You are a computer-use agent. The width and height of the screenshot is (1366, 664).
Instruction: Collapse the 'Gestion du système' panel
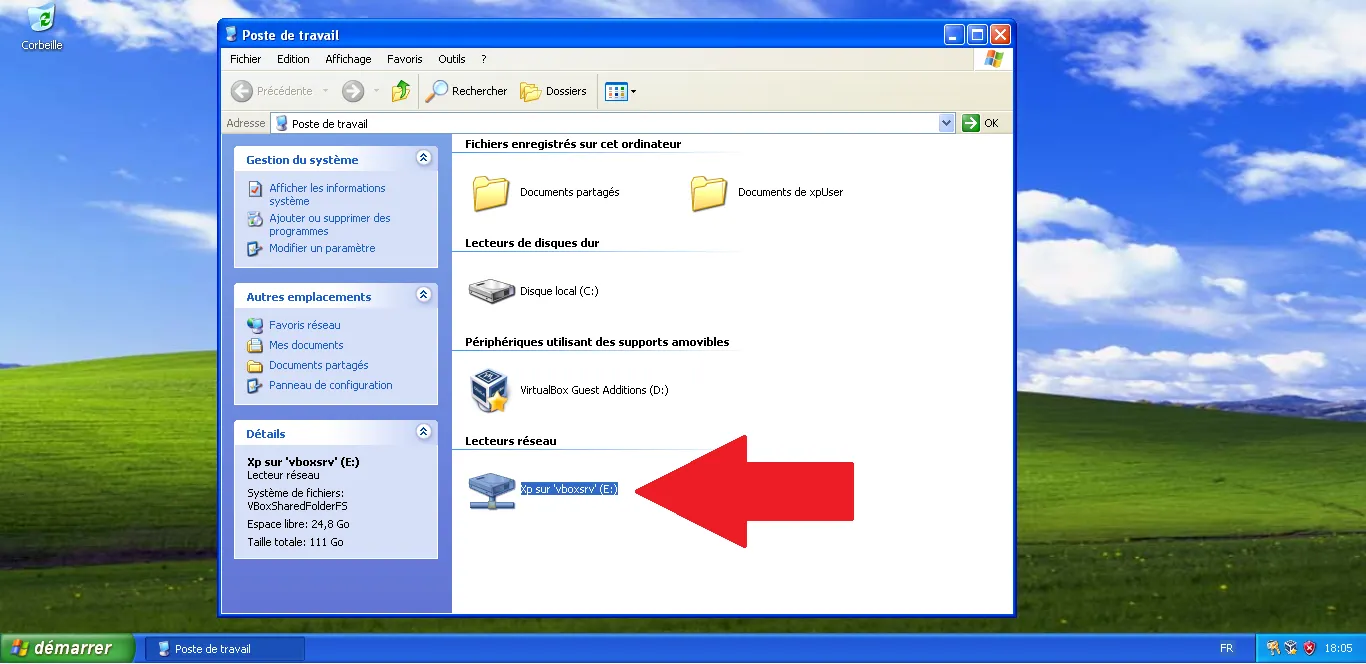point(424,157)
